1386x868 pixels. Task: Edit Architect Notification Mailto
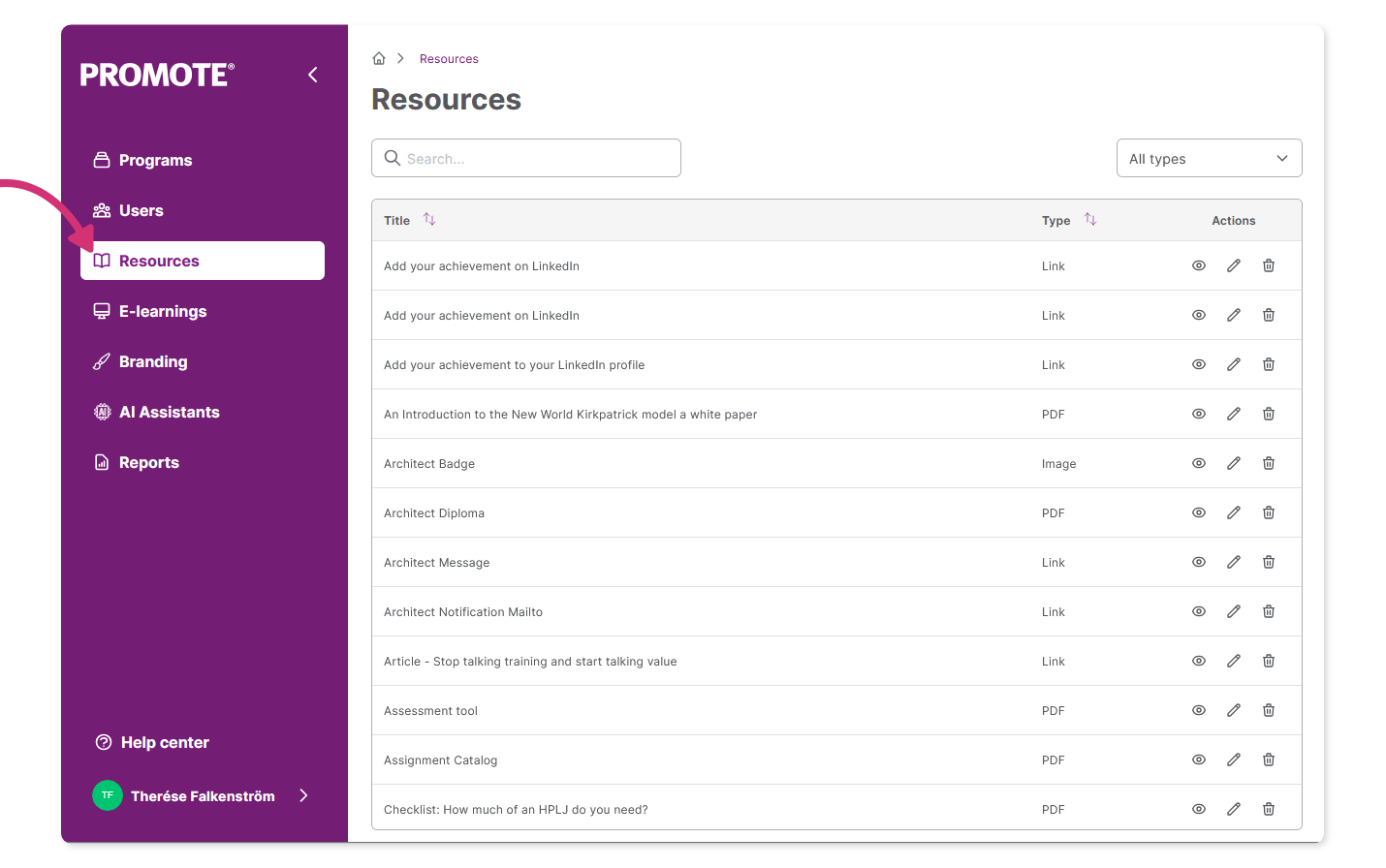coord(1234,611)
